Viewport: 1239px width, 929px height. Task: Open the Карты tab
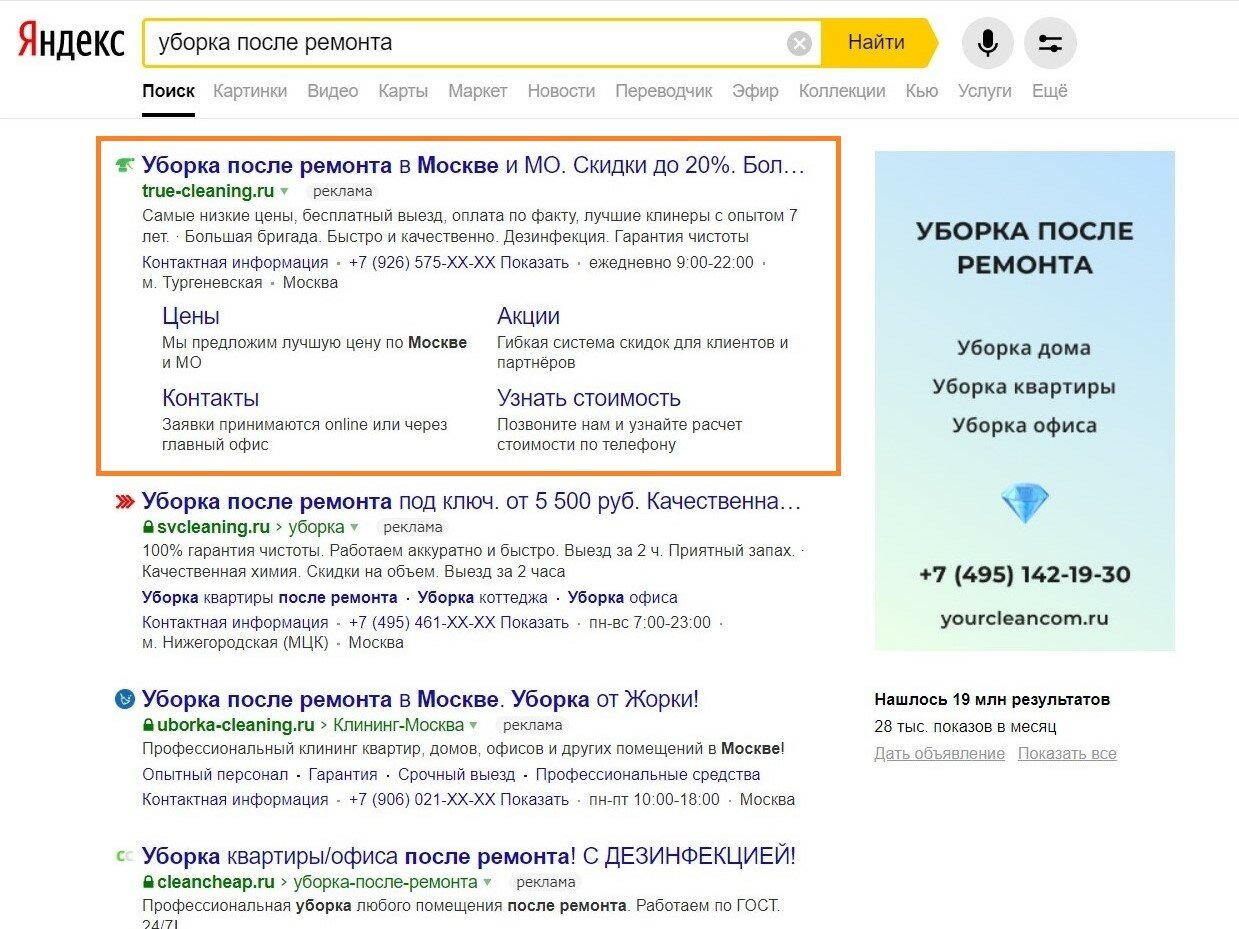pos(403,91)
